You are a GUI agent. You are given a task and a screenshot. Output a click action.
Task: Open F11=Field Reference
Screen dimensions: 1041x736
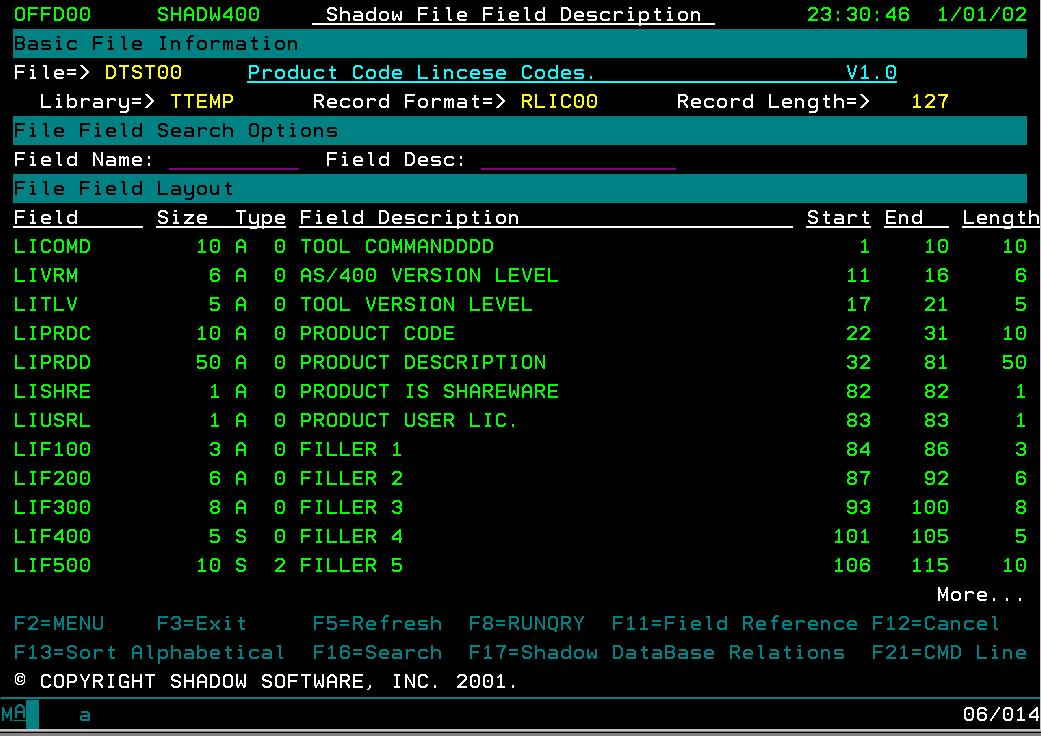click(734, 624)
